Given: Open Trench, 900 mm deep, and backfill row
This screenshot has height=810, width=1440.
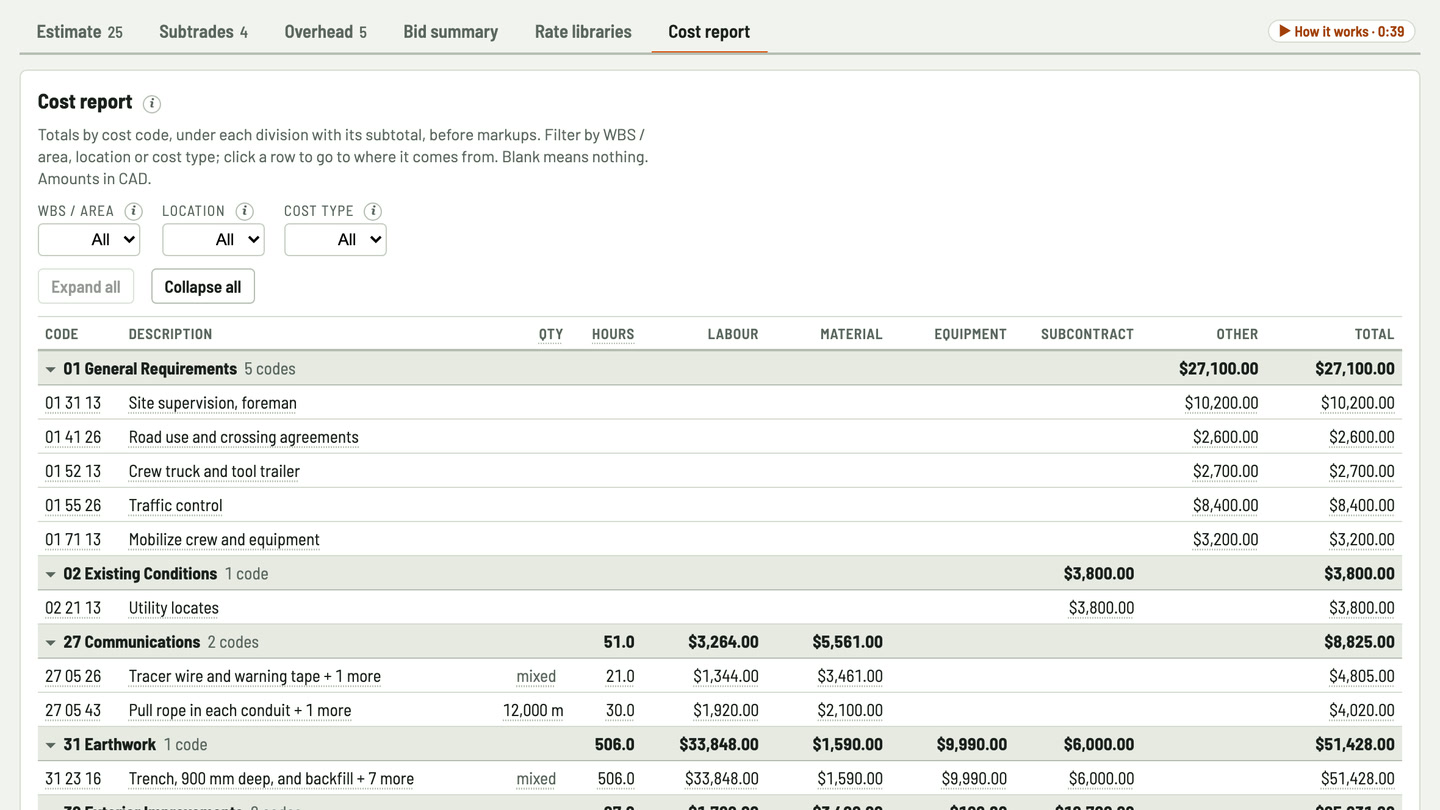Looking at the screenshot, I should coord(720,779).
